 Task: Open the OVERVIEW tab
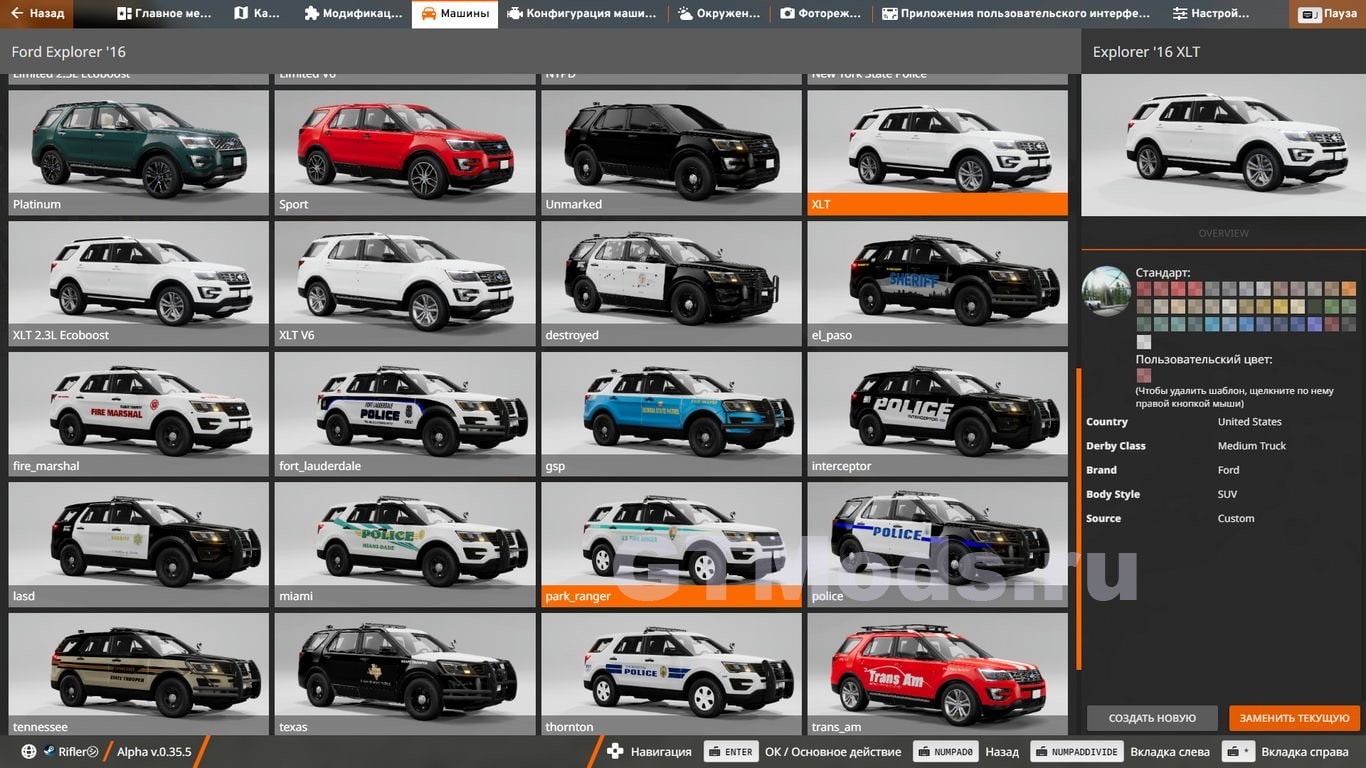click(1224, 233)
